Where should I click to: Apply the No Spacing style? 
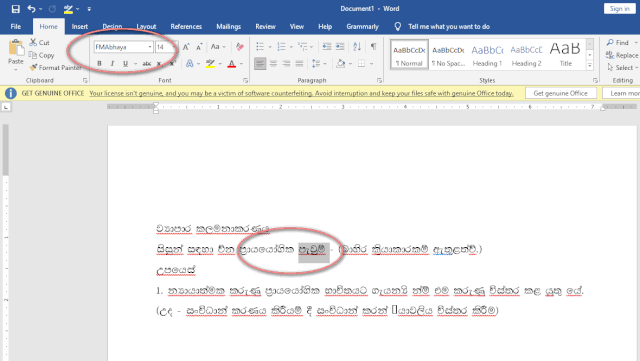coord(448,55)
